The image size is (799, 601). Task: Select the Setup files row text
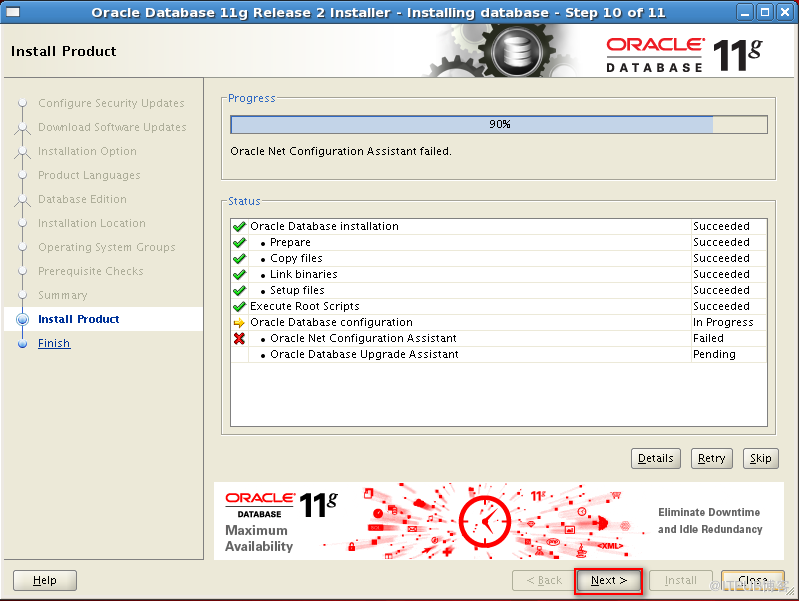click(297, 291)
